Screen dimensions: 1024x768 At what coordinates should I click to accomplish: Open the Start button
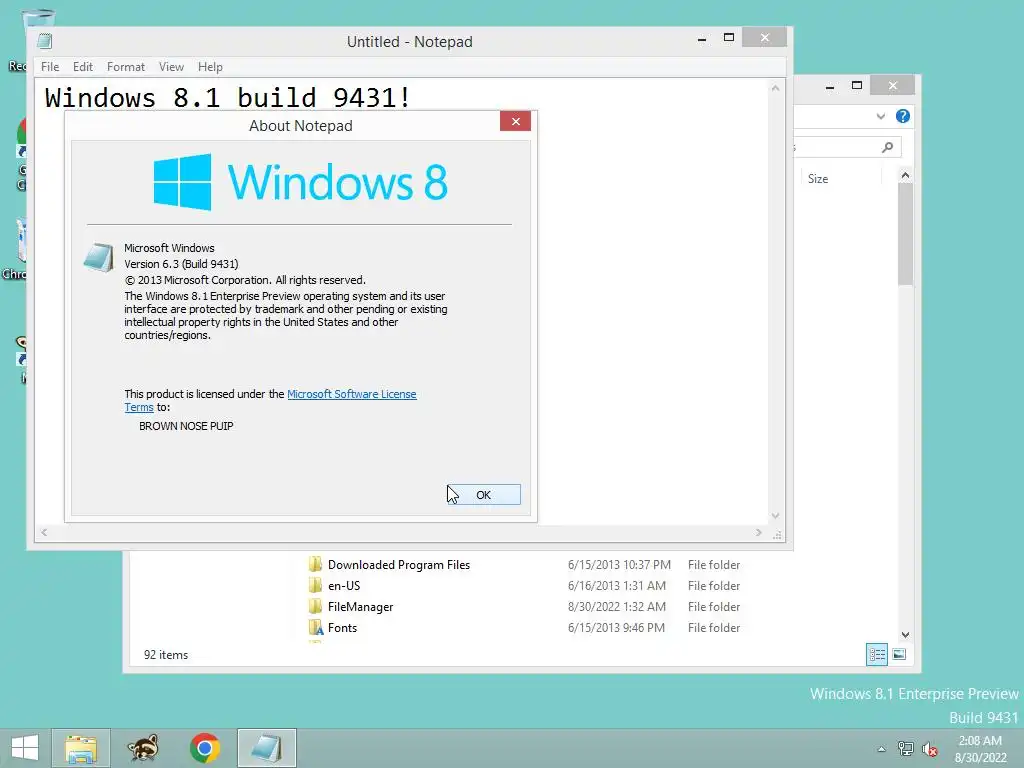tap(25, 748)
